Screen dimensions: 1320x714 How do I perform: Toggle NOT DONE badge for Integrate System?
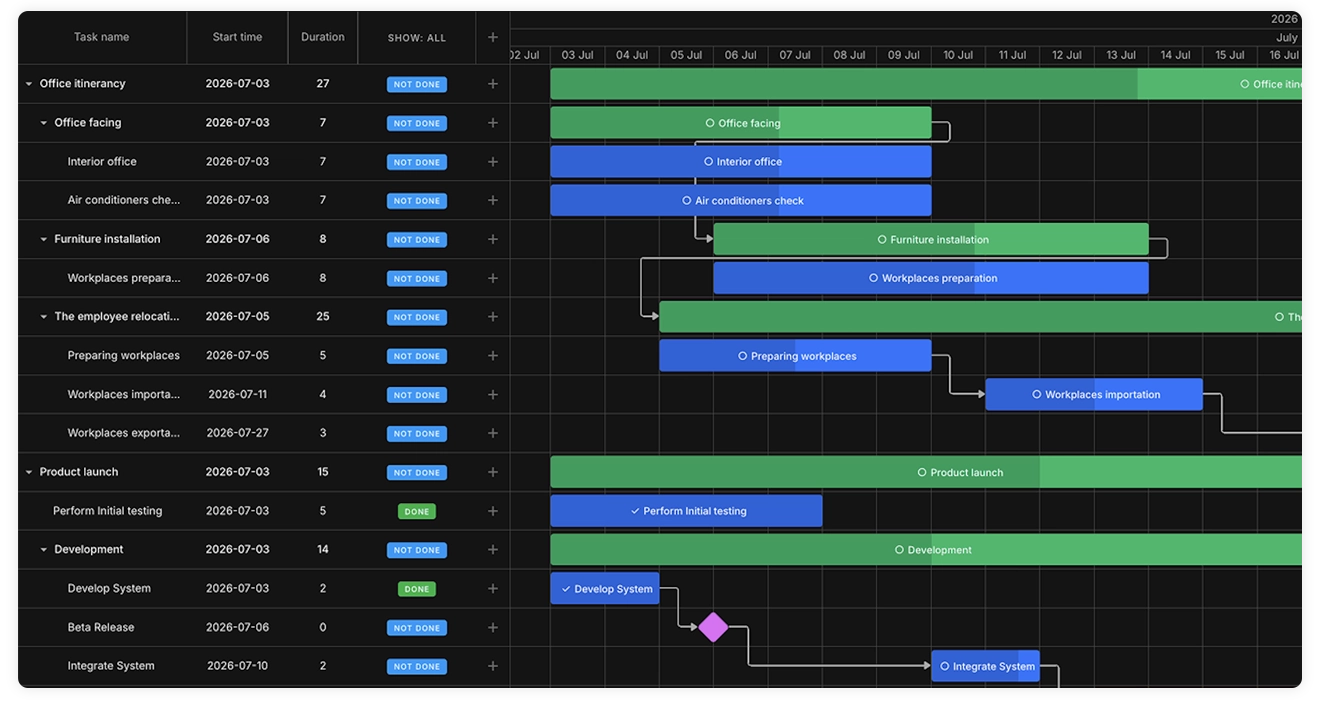click(417, 667)
